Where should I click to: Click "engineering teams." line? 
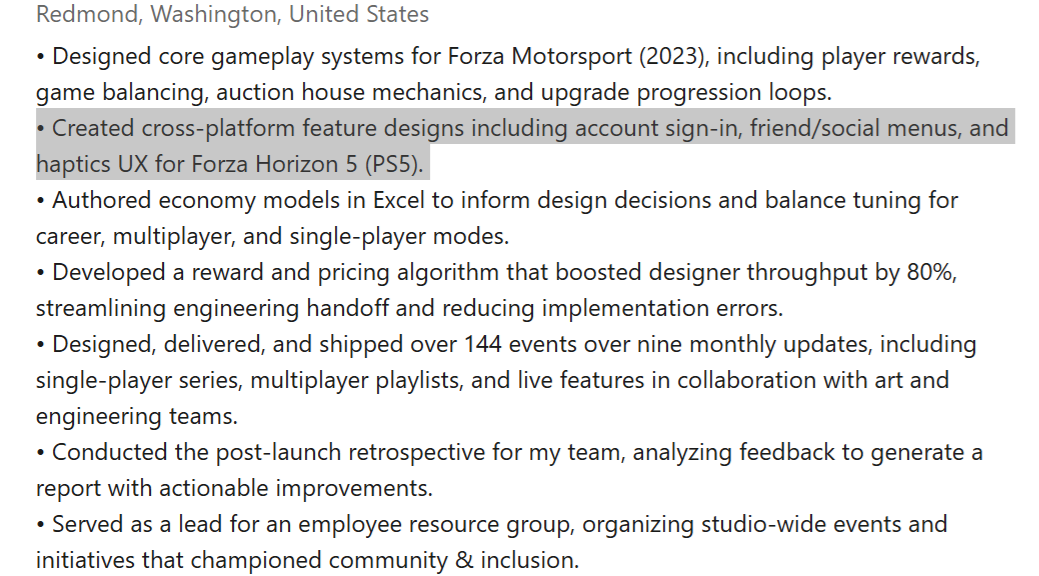tap(137, 417)
